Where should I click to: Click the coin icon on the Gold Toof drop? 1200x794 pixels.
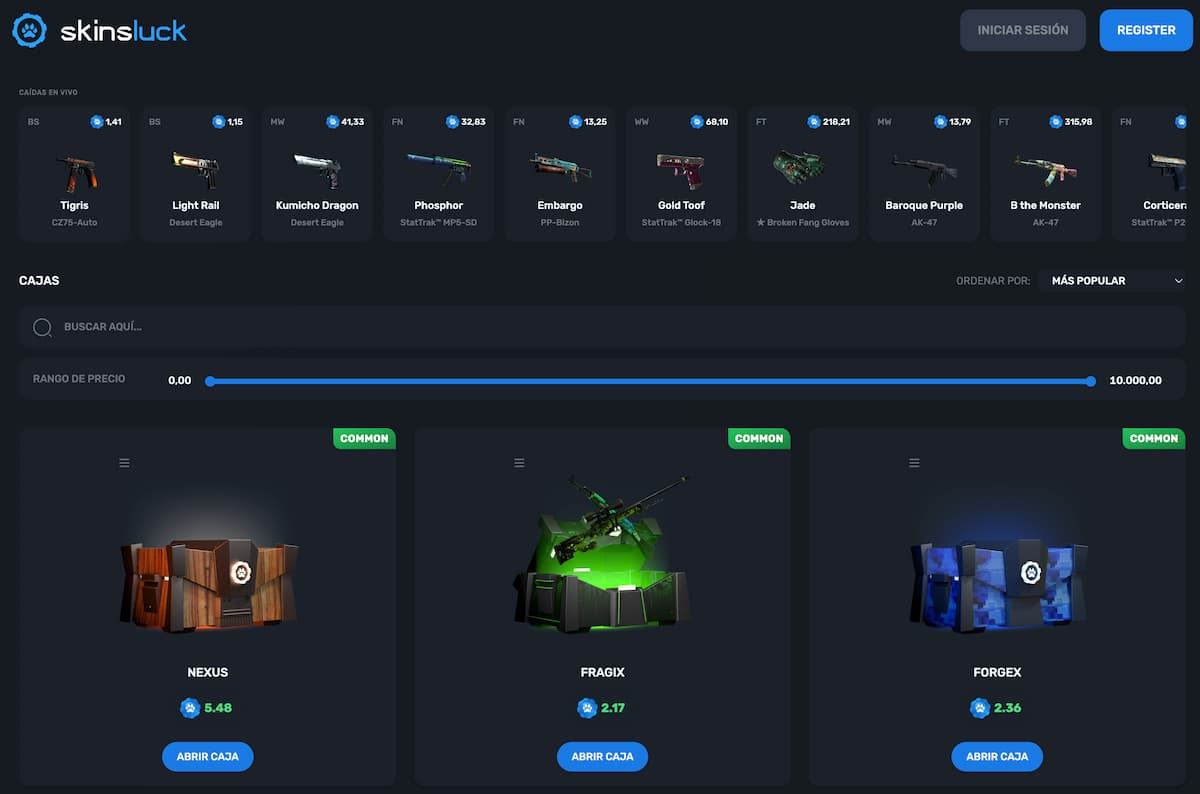tap(696, 122)
